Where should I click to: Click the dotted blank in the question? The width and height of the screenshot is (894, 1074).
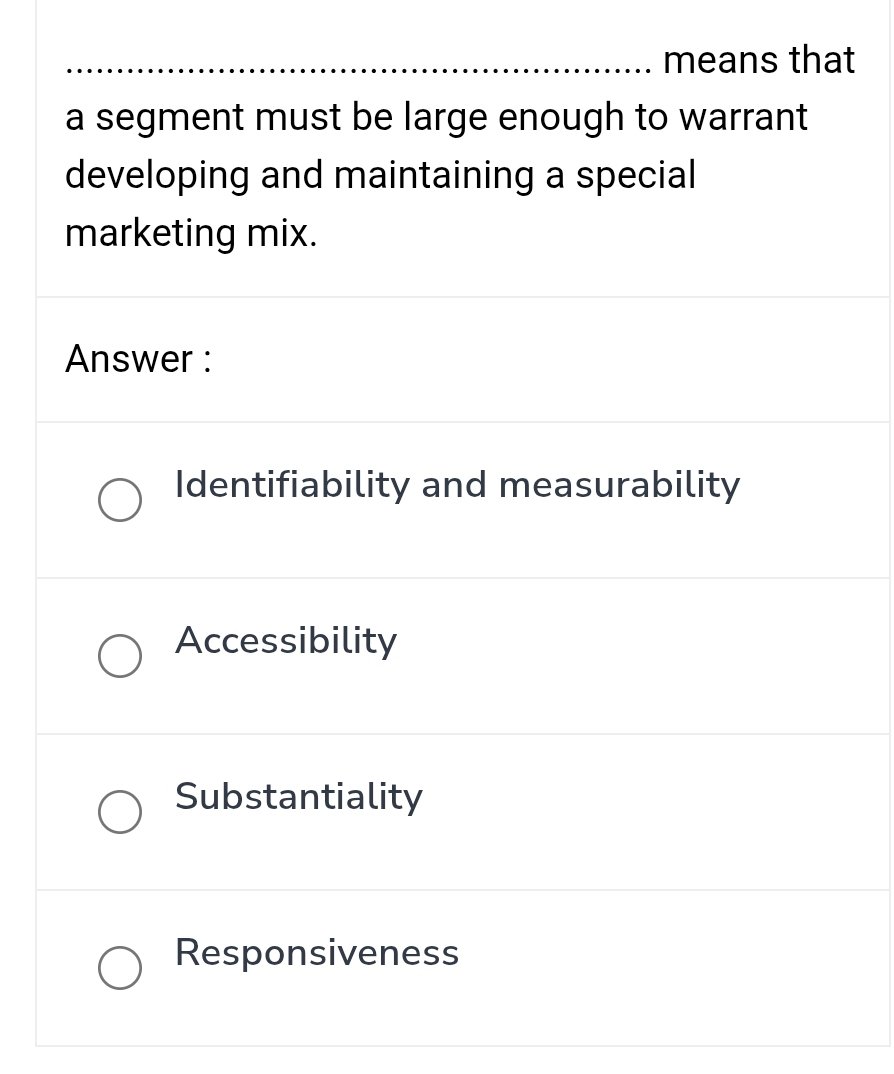[x=358, y=68]
